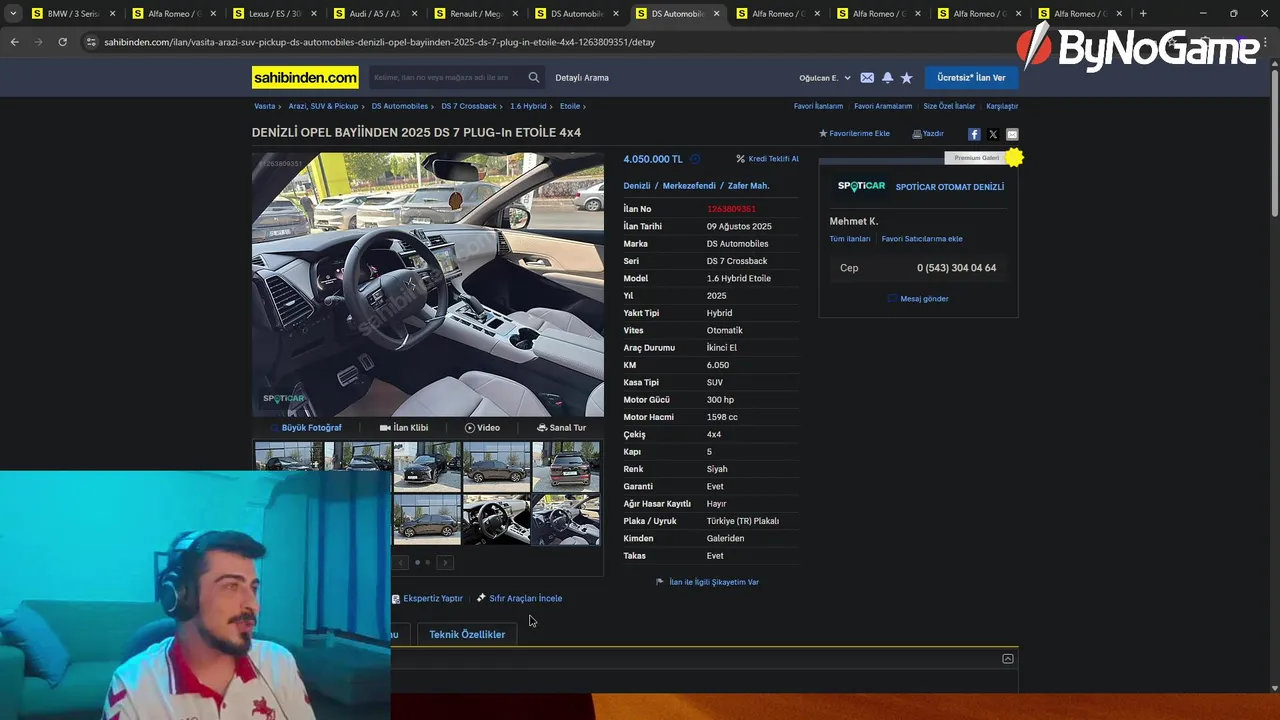Click the Spoticar dealer logo
This screenshot has height=720, width=1280.
(861, 186)
